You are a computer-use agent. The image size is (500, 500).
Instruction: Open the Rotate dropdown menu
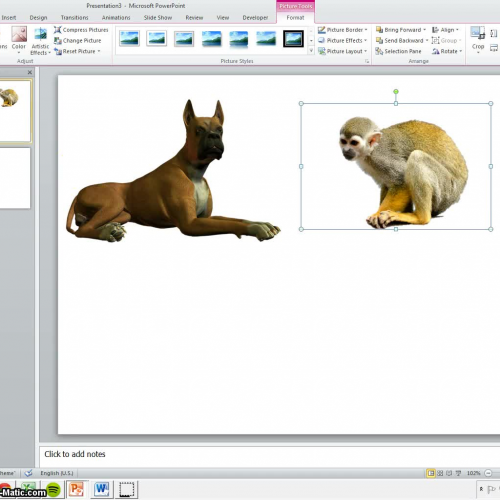click(x=447, y=51)
